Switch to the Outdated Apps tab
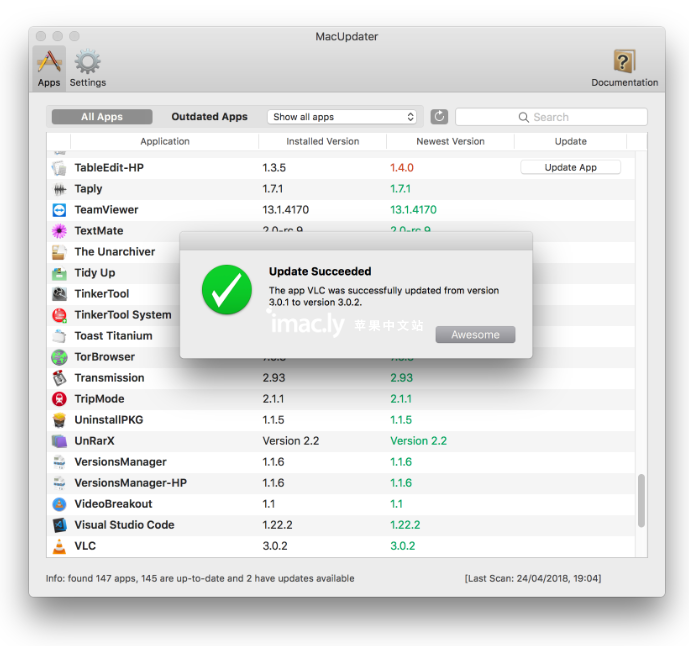Viewport: 689px width, 646px height. [x=210, y=117]
